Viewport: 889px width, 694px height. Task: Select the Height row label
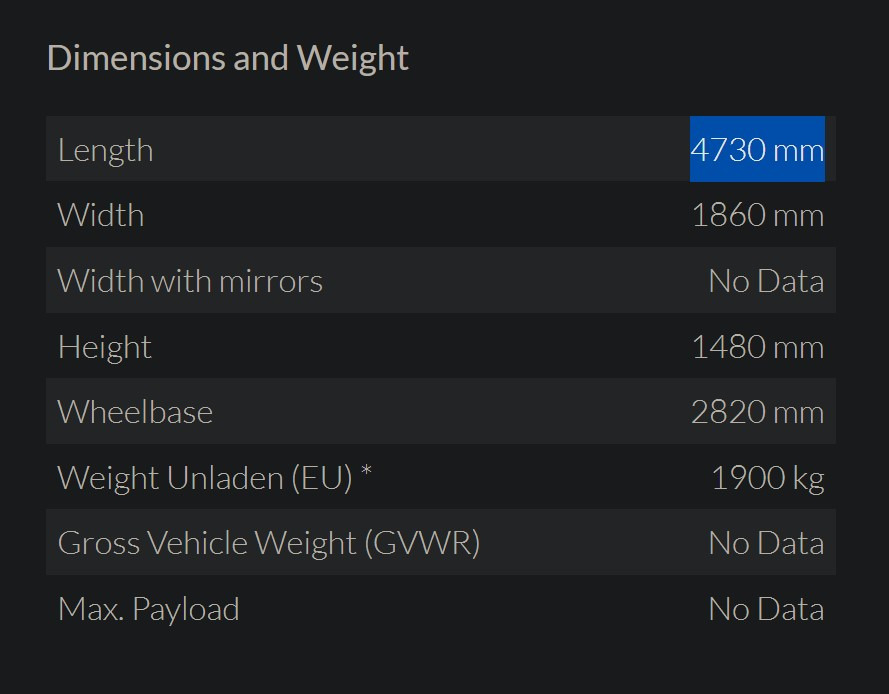pyautogui.click(x=105, y=347)
